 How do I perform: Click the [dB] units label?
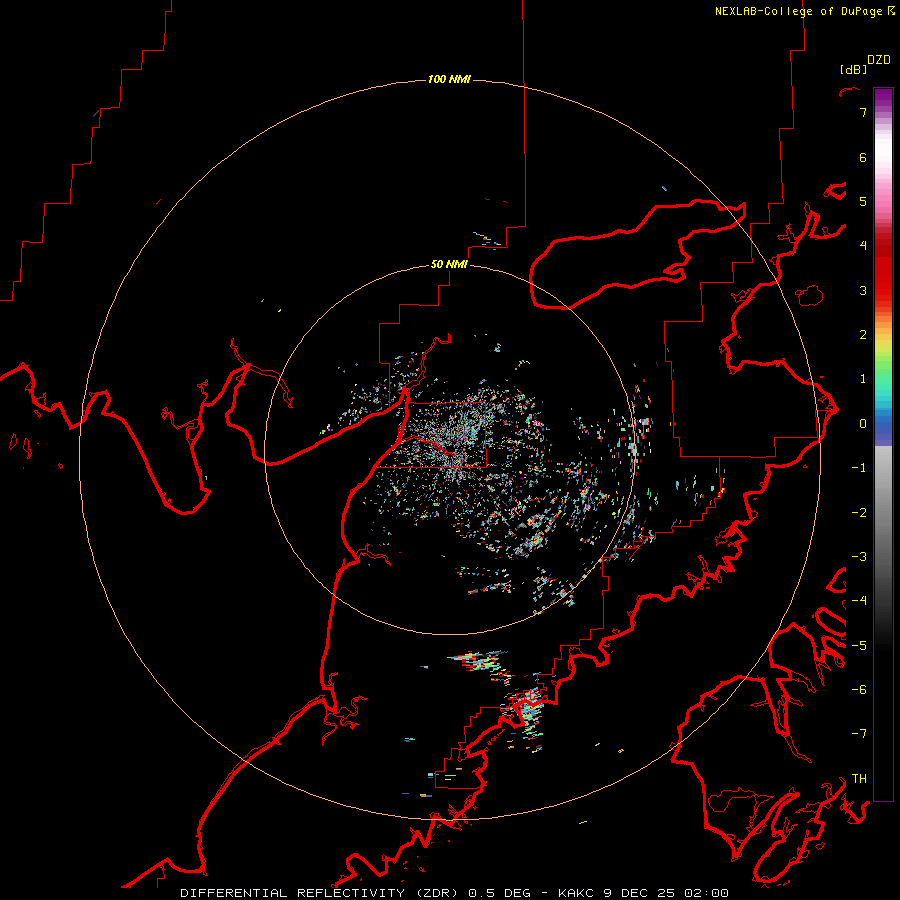(x=853, y=69)
